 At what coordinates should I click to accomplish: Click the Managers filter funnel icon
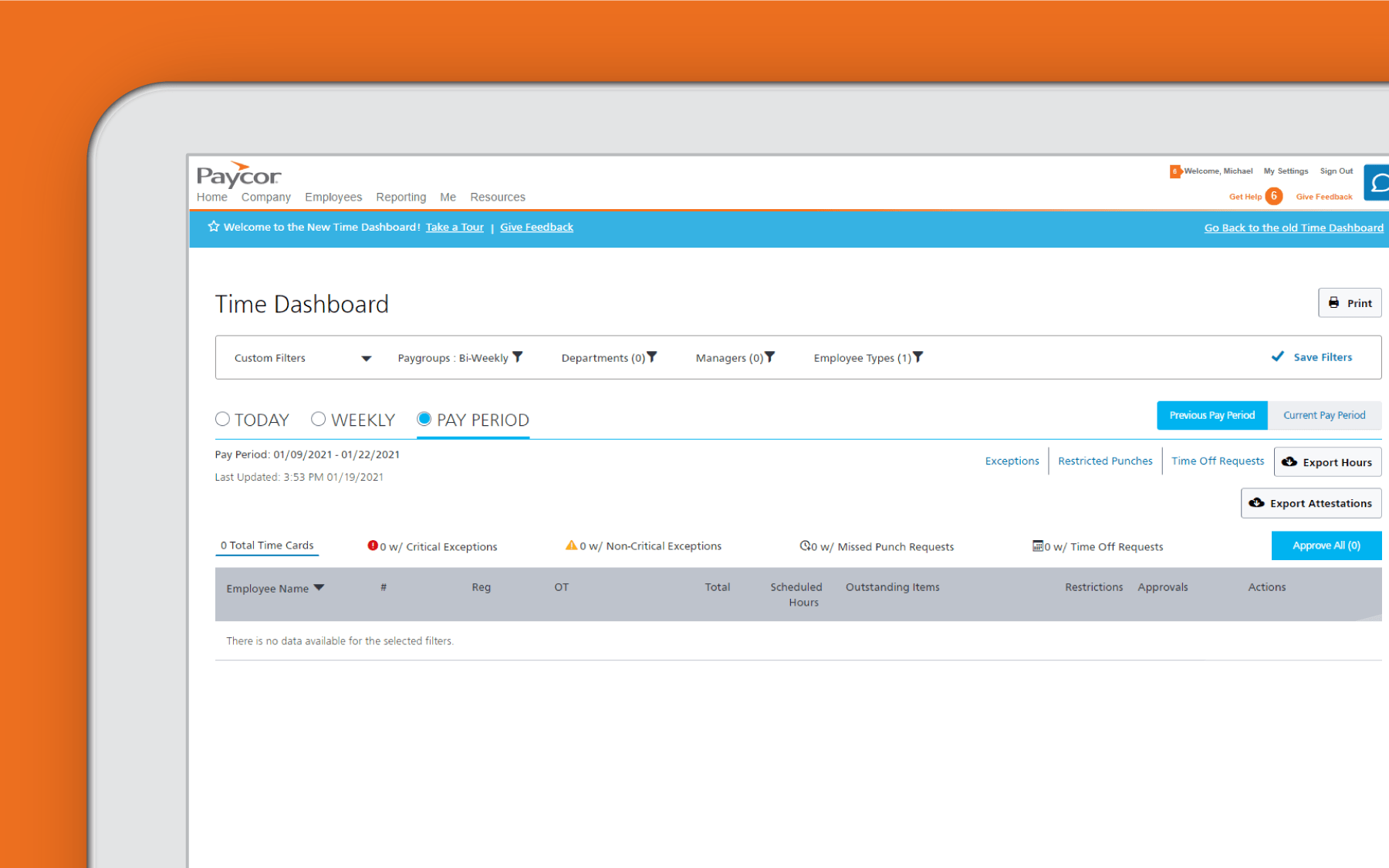point(770,356)
